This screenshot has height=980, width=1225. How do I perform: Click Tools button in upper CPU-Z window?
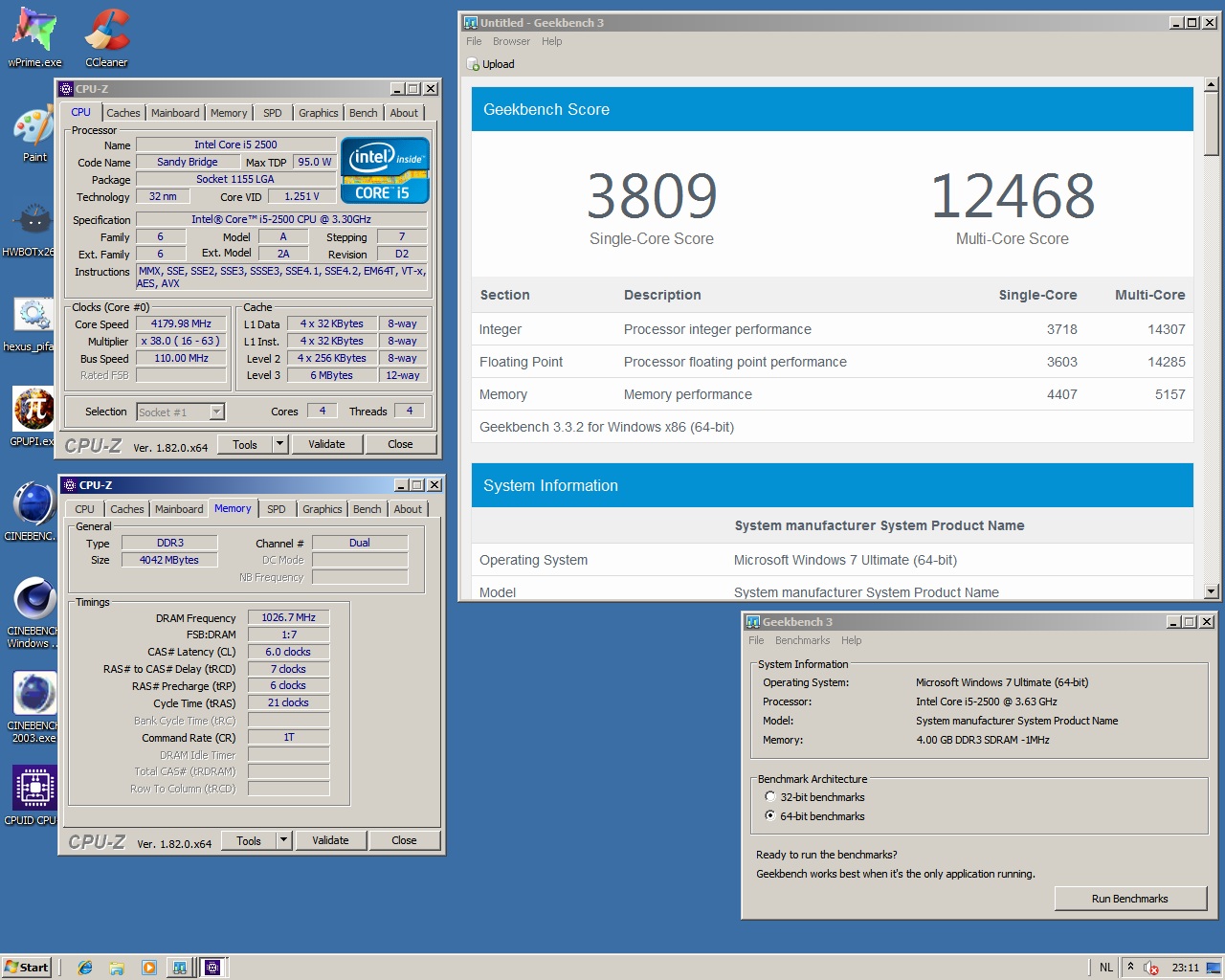coord(245,444)
